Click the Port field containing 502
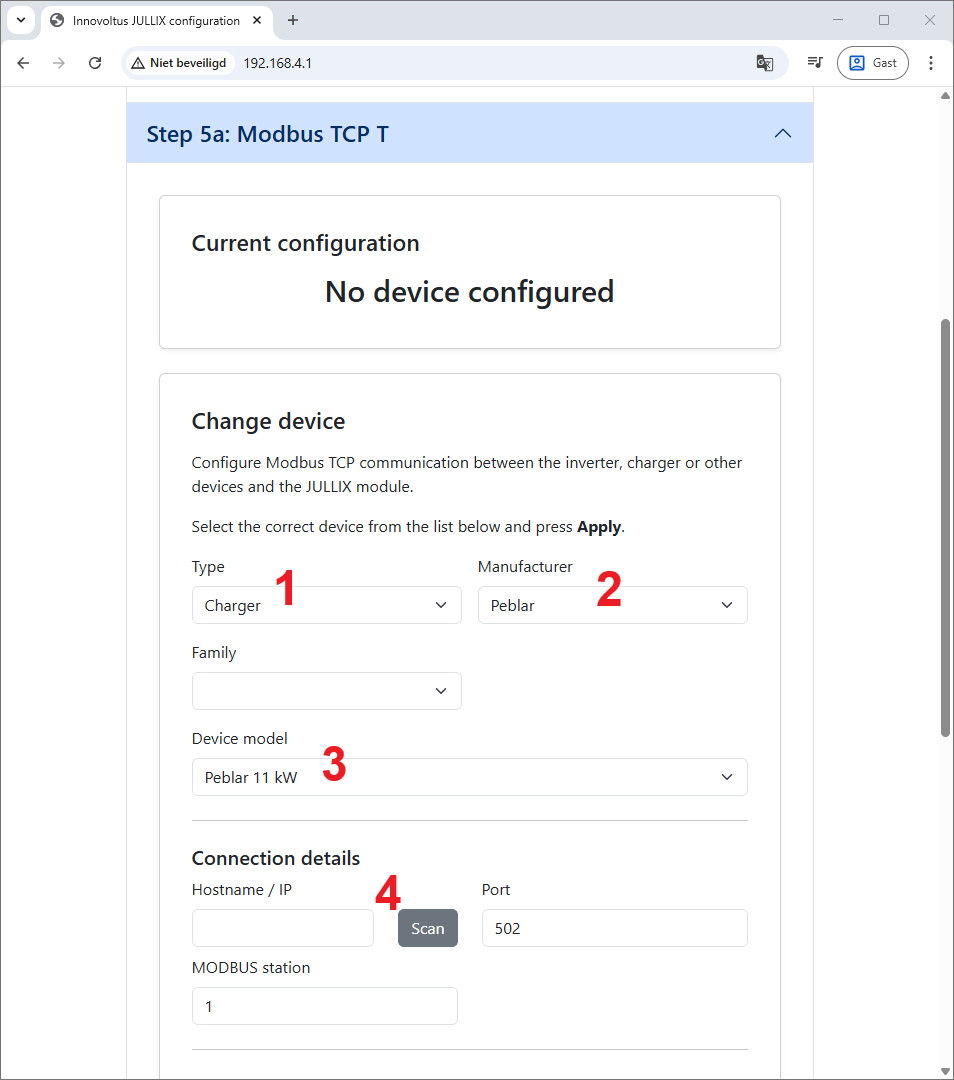954x1080 pixels. [x=614, y=928]
